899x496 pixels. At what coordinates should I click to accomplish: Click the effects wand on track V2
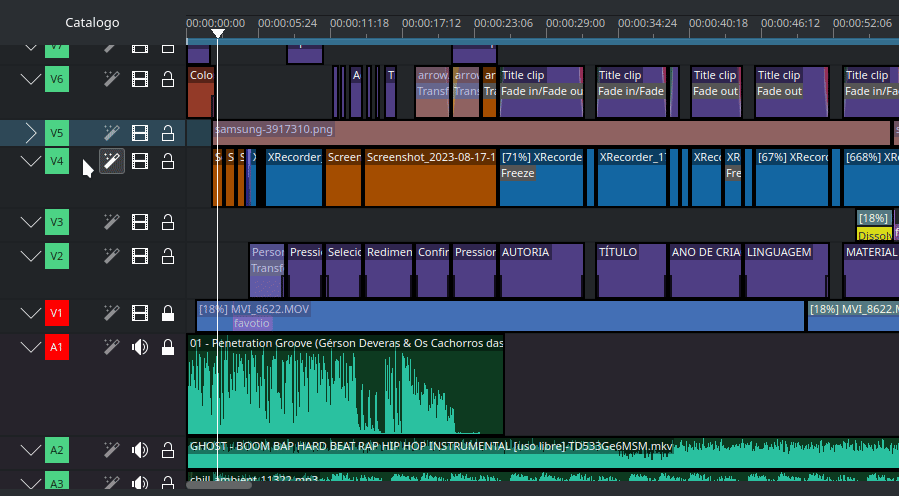(x=112, y=255)
